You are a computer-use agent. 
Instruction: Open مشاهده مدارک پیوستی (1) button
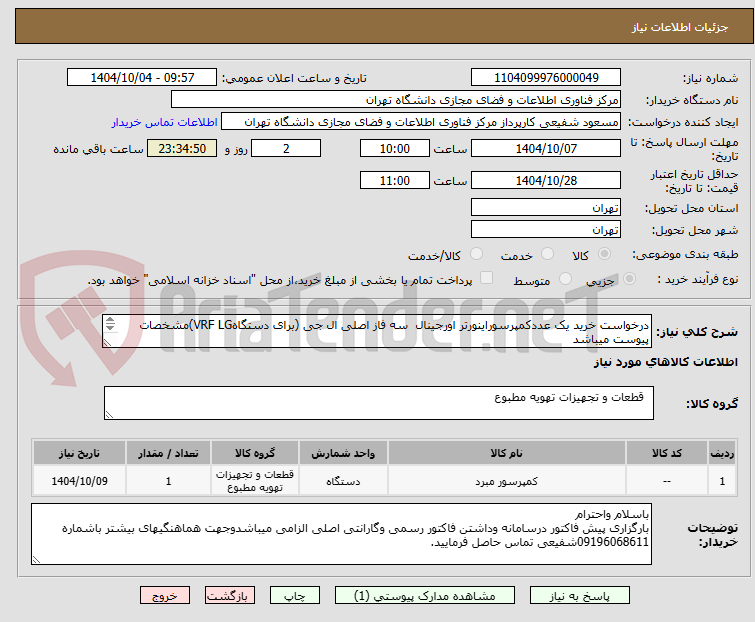[x=424, y=596]
